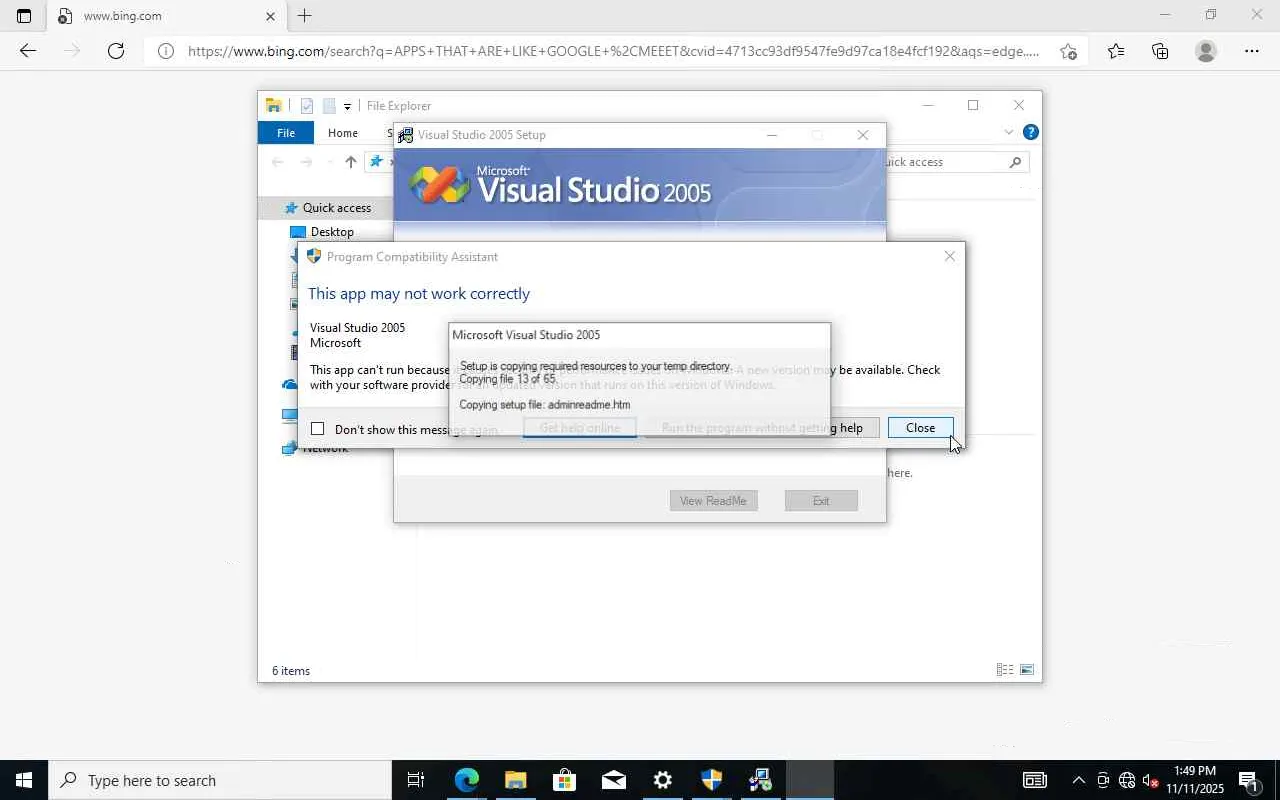This screenshot has height=800, width=1280.
Task: Launch Microsoft Store from the taskbar
Action: pyautogui.click(x=564, y=780)
